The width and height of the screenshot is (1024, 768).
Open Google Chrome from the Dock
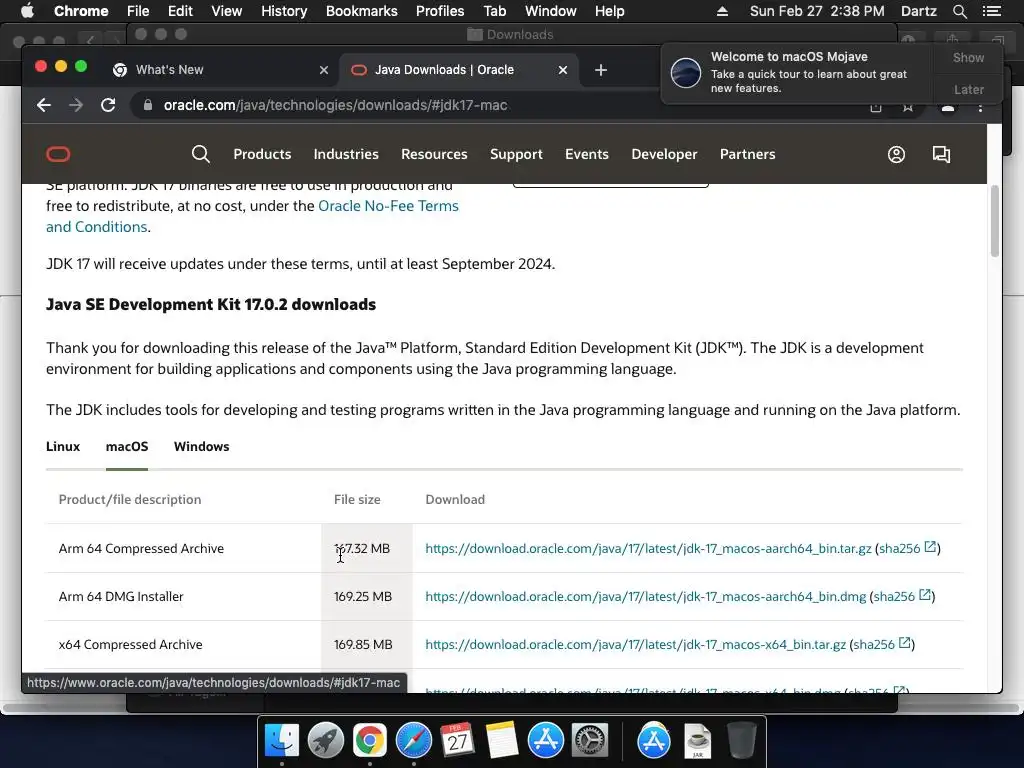click(x=370, y=741)
